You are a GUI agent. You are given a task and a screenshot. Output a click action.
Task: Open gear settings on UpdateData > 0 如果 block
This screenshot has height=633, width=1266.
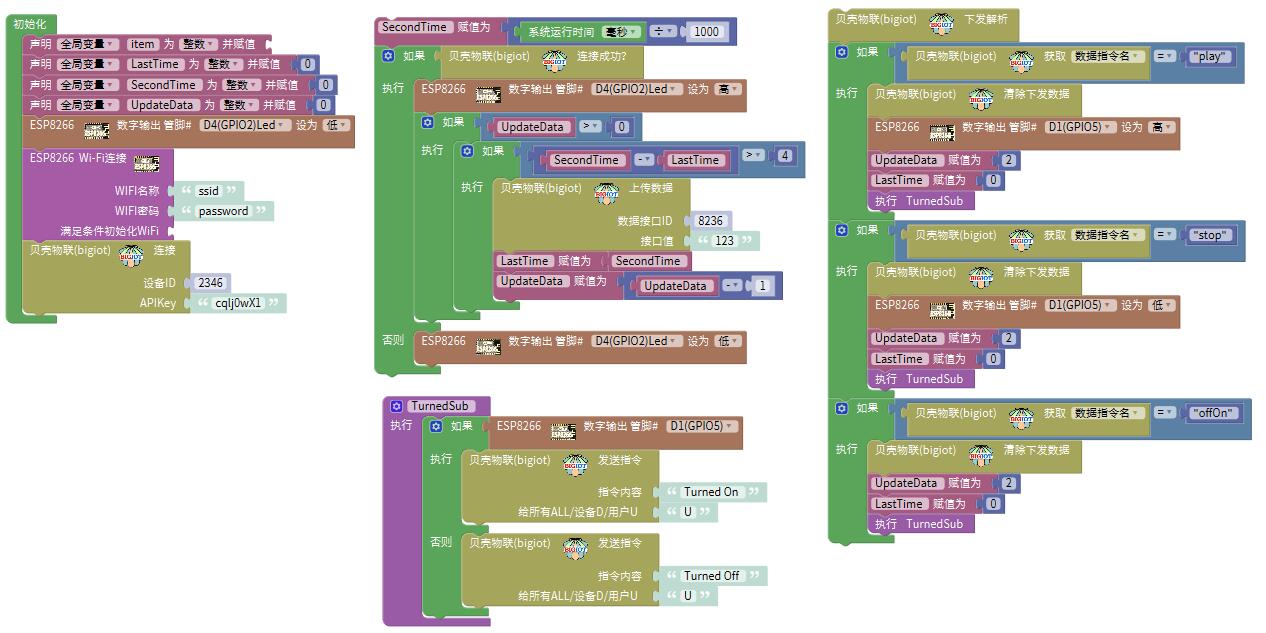click(x=428, y=122)
